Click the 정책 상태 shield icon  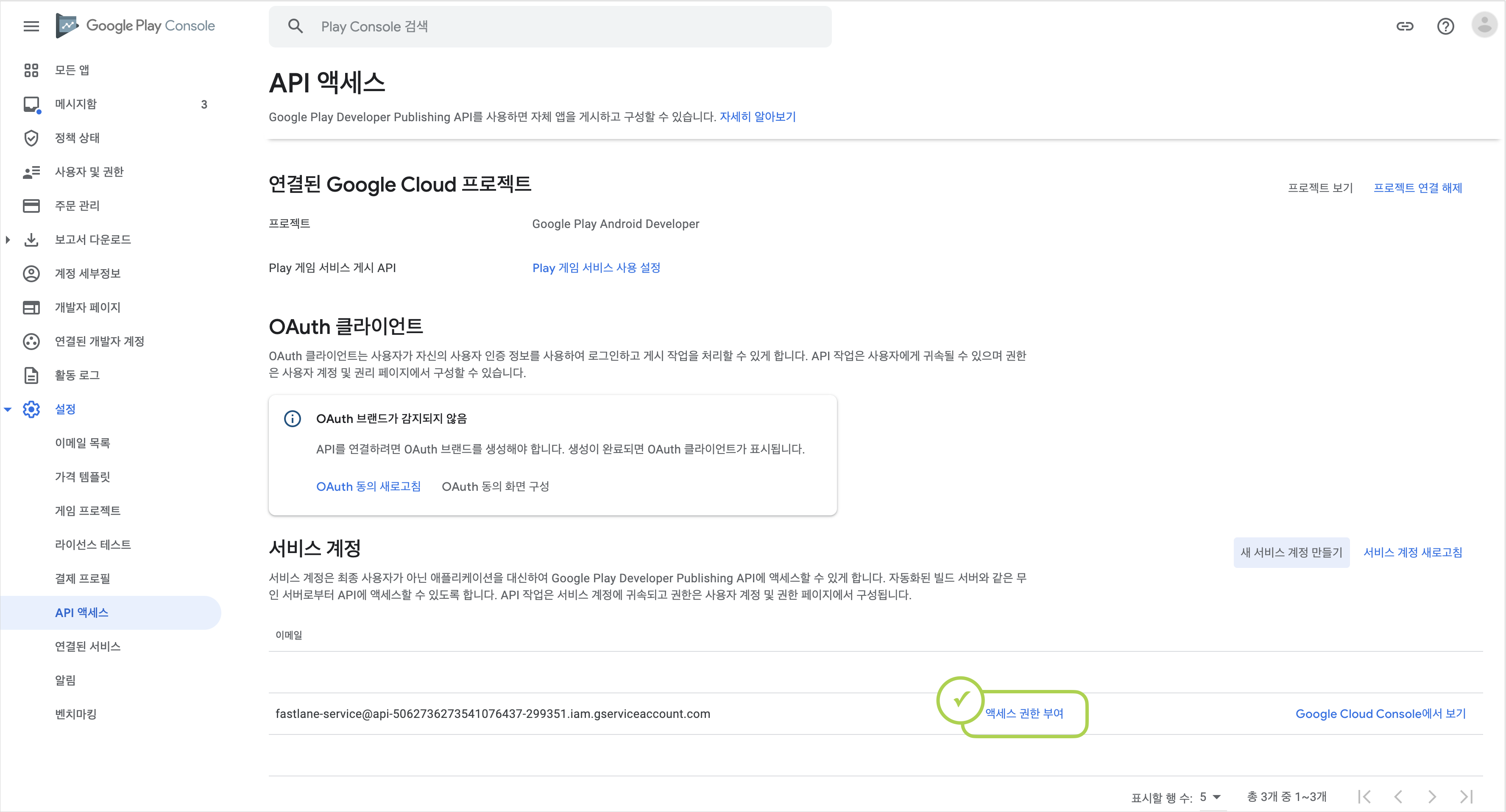(x=31, y=138)
